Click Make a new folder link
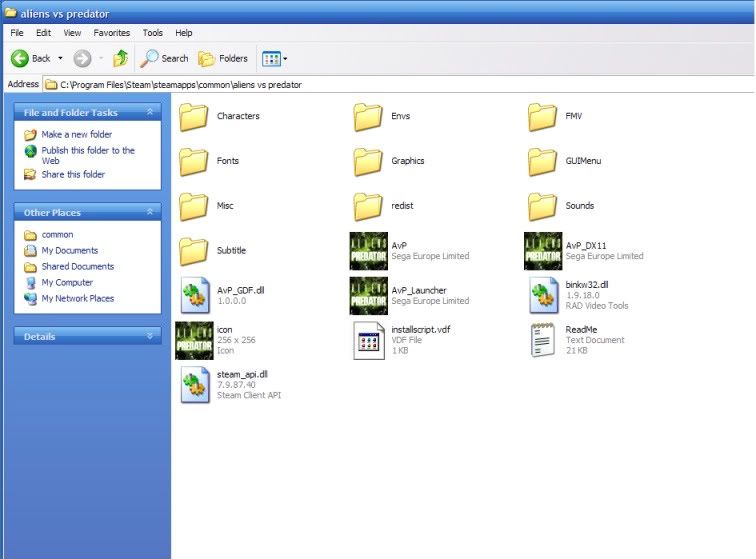 click(x=77, y=135)
